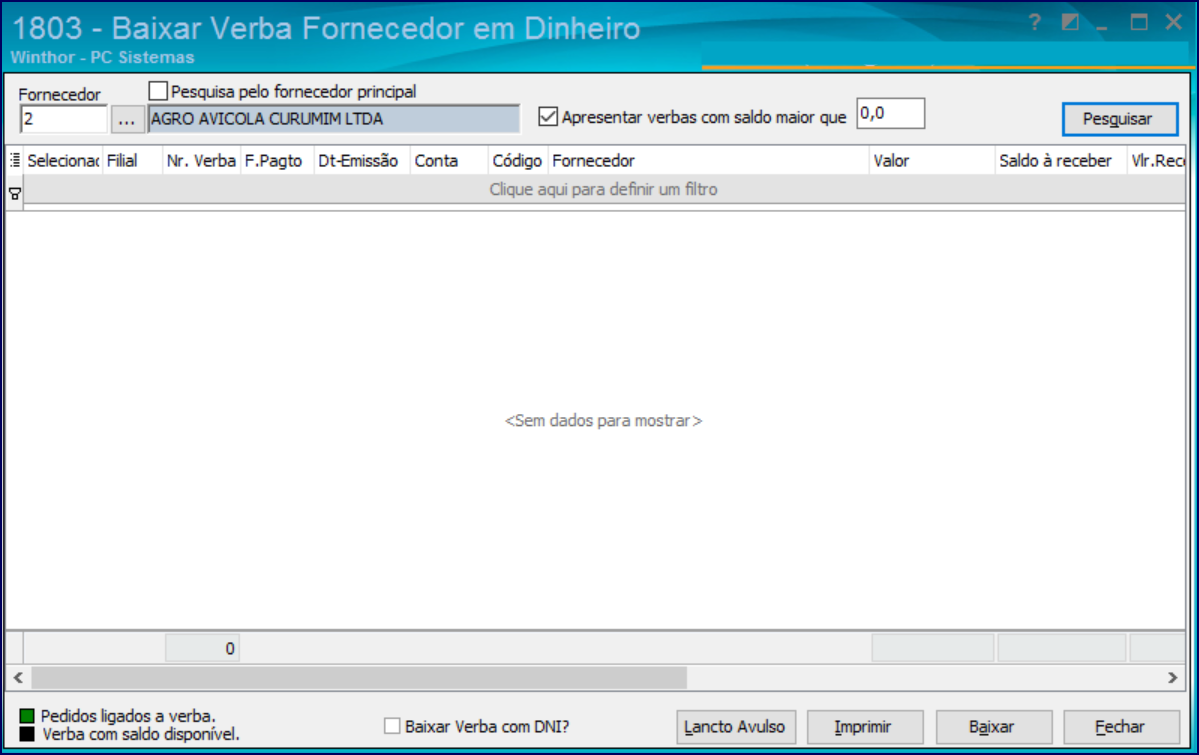
Task: Focus the Fornecedor code input field
Action: coord(63,119)
